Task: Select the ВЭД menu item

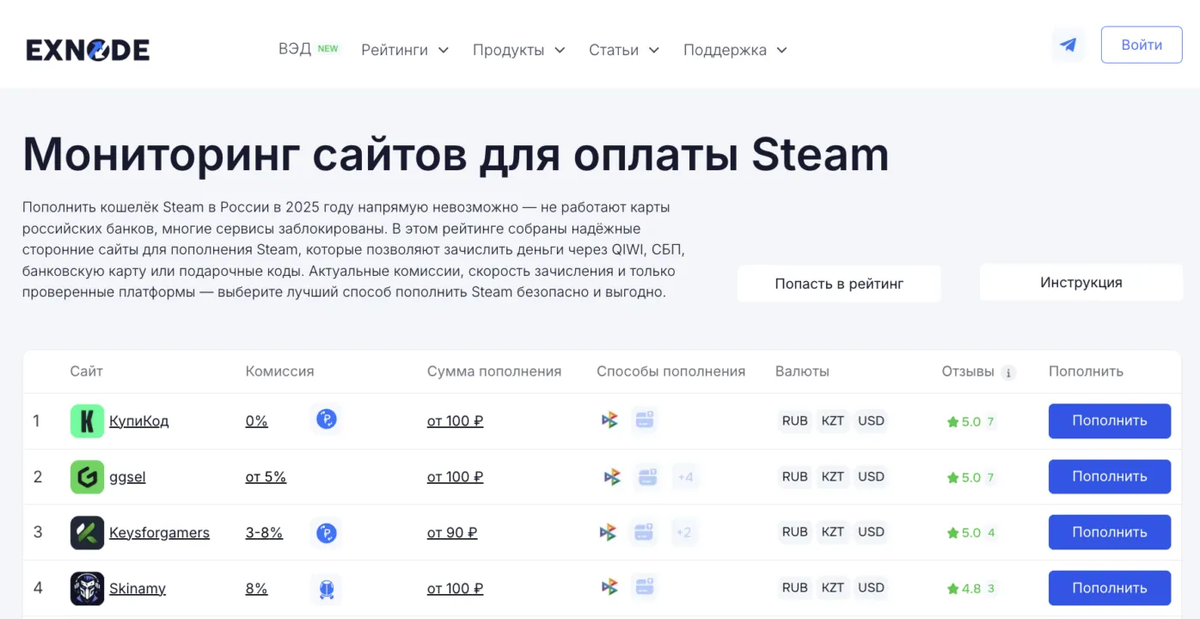Action: (x=297, y=49)
